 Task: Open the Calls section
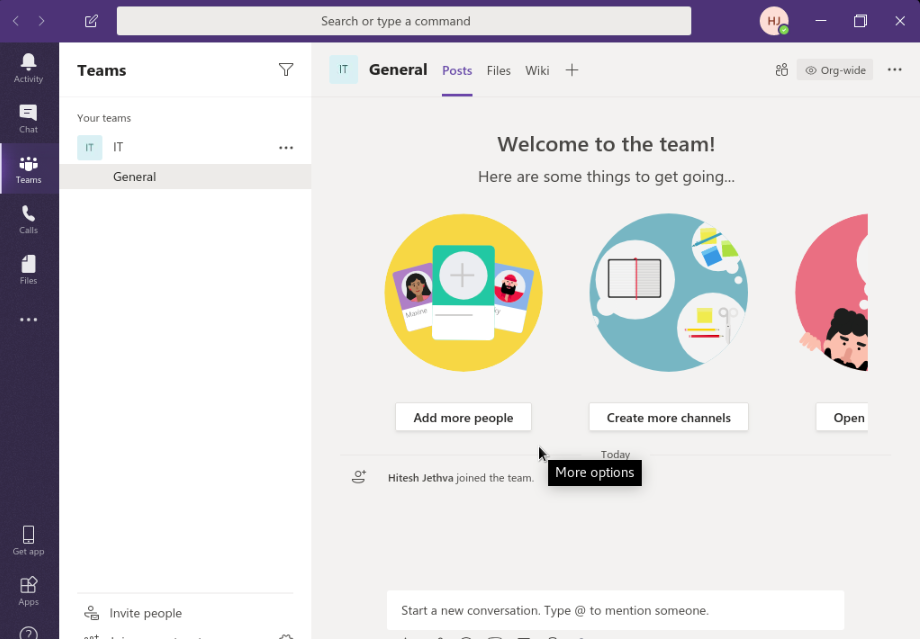coord(28,219)
